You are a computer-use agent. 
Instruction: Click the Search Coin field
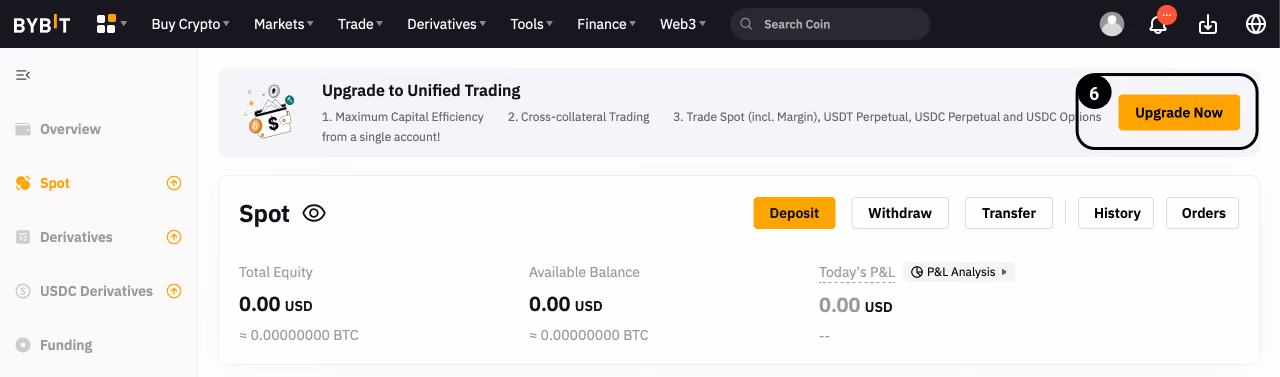coord(830,24)
